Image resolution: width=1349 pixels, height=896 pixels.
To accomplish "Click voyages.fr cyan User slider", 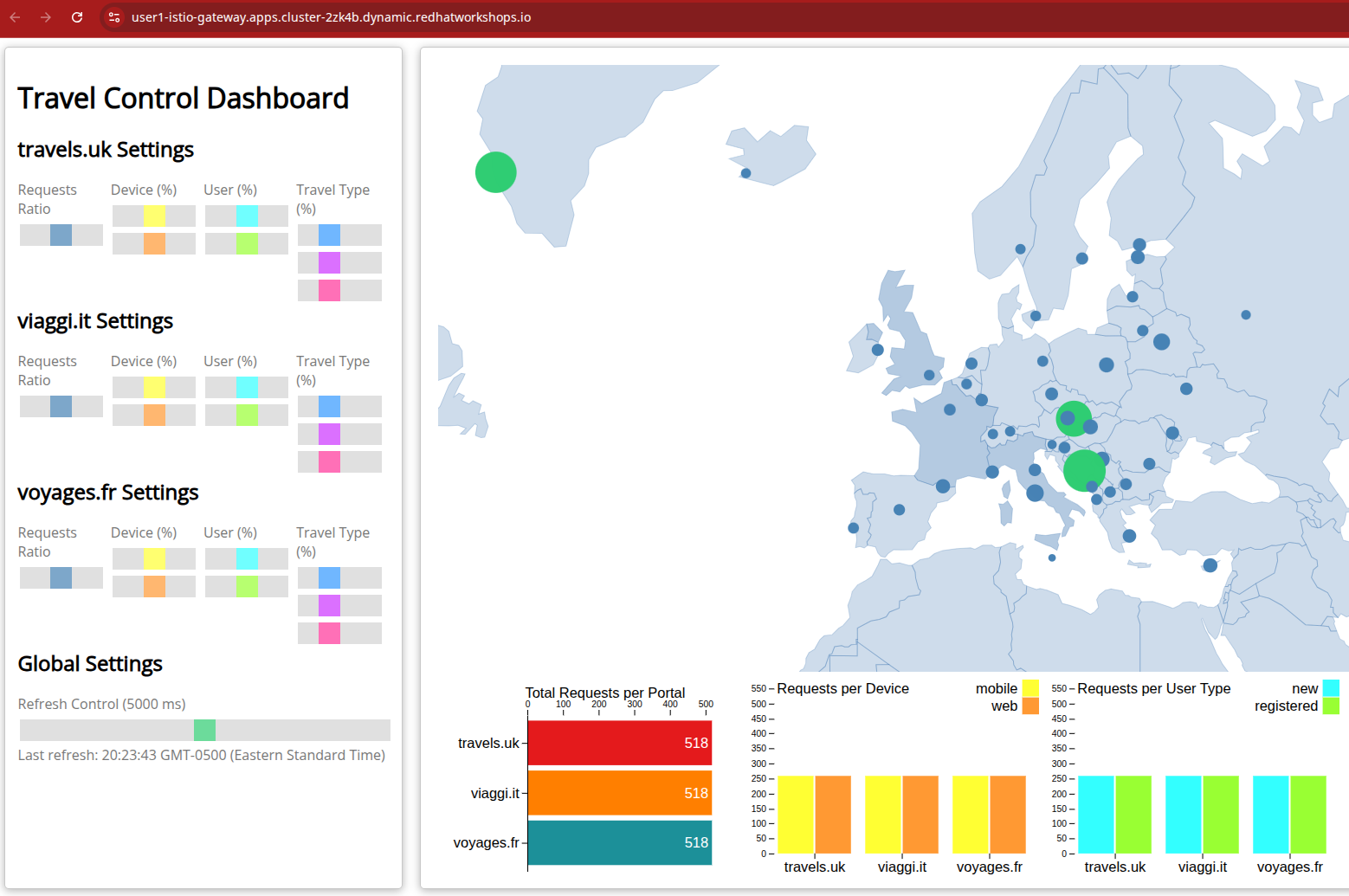I will click(x=247, y=558).
